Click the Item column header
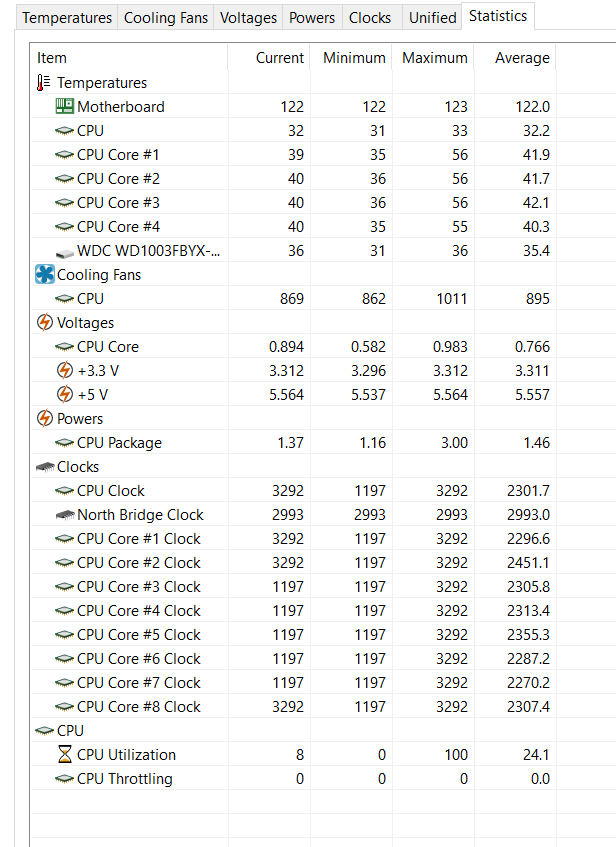Viewport: 616px width, 847px height. [x=52, y=58]
